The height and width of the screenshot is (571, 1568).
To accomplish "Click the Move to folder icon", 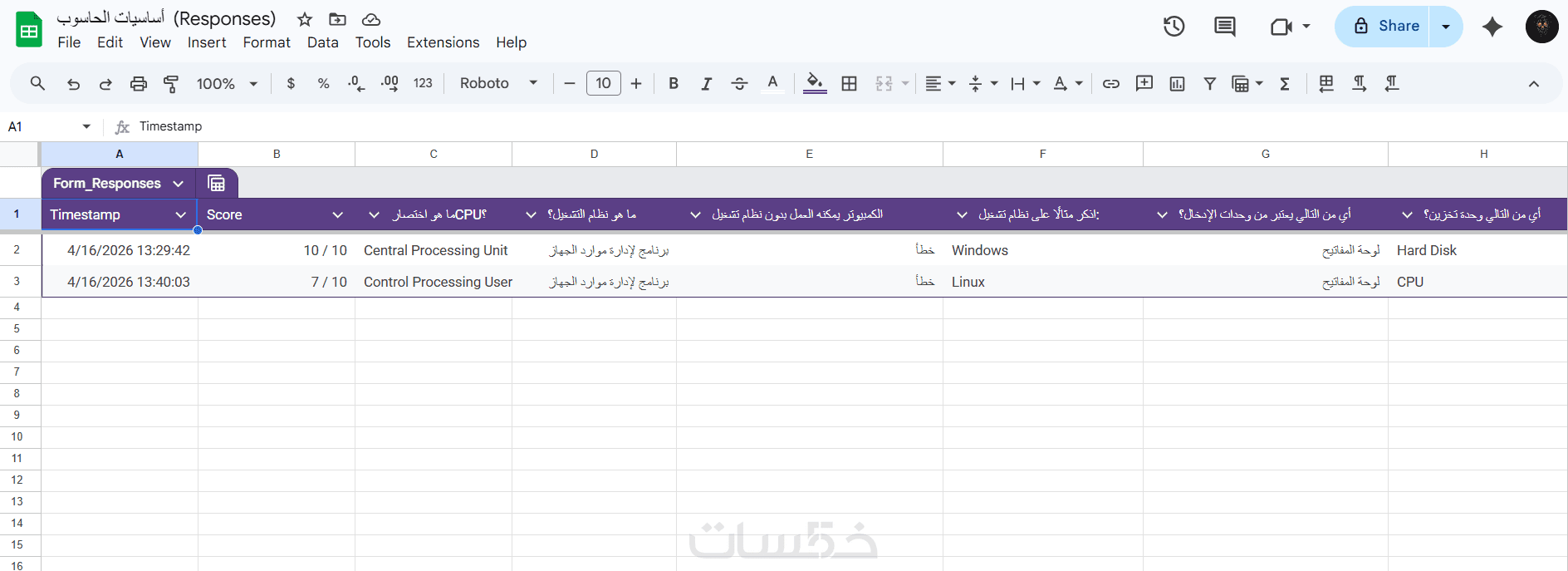I will (x=337, y=19).
